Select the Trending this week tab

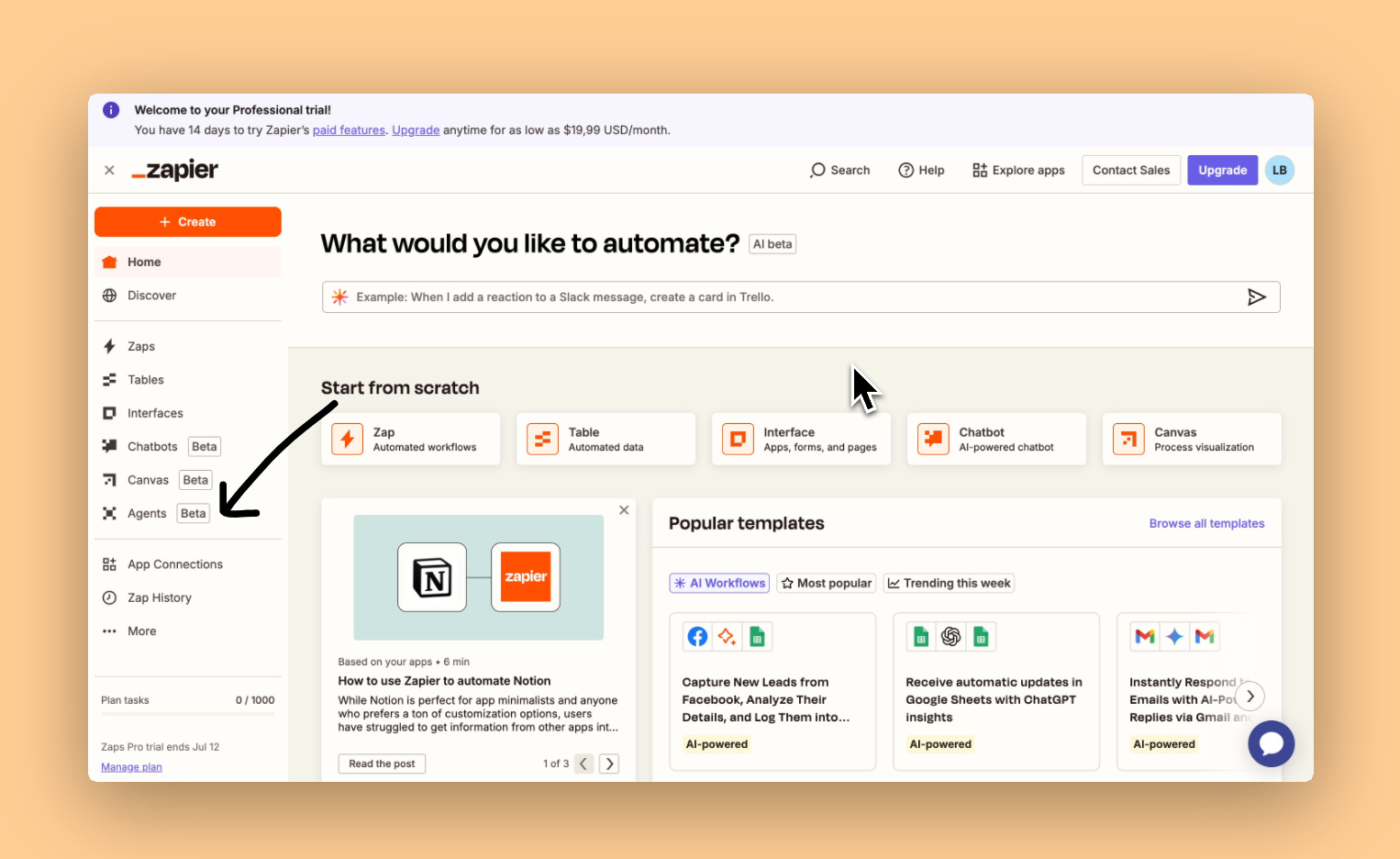[x=949, y=584]
